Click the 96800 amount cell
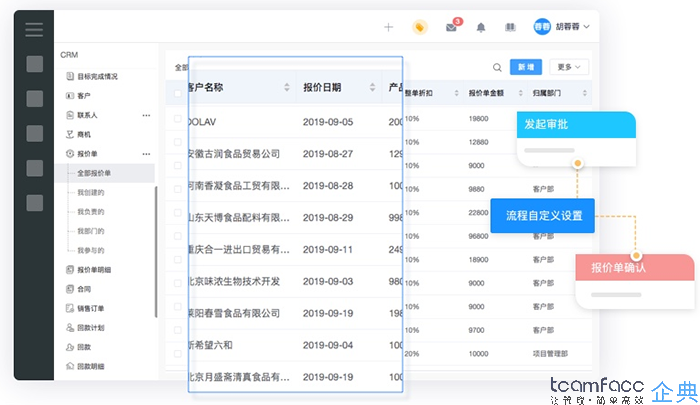Screen dimensions: 700x405 coord(478,236)
